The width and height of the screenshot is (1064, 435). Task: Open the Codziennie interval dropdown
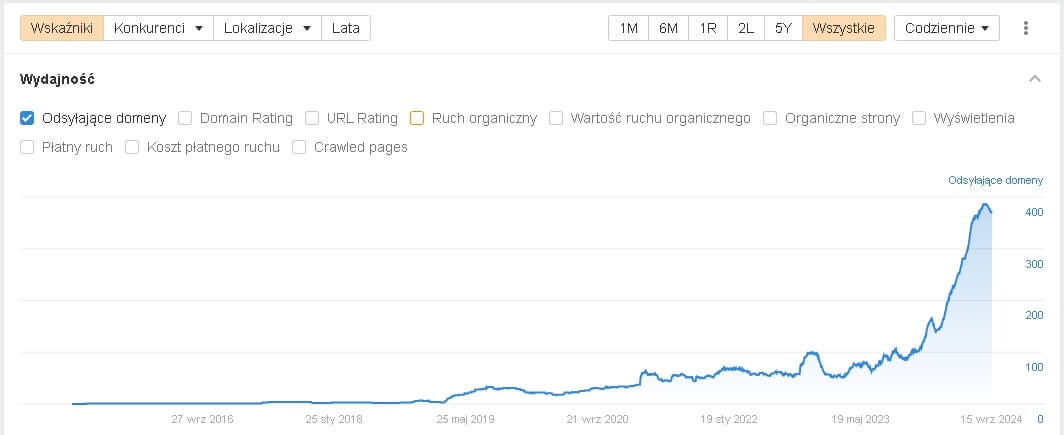(x=946, y=28)
